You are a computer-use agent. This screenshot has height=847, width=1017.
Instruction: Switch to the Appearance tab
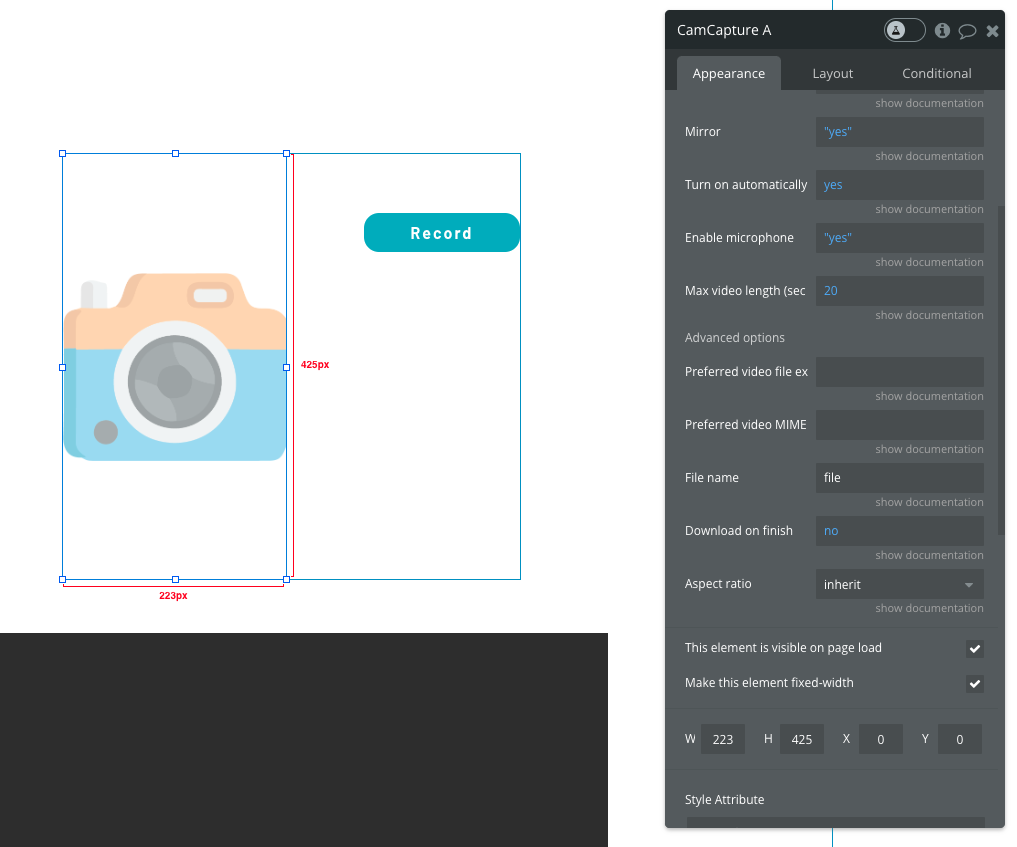[728, 73]
